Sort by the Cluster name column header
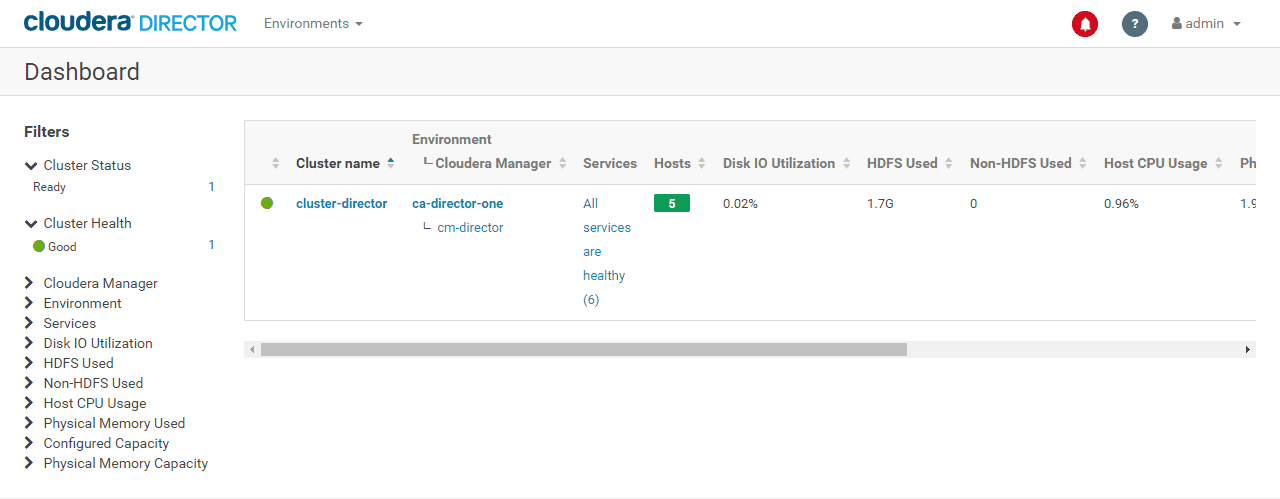This screenshot has width=1280, height=499. click(x=338, y=163)
